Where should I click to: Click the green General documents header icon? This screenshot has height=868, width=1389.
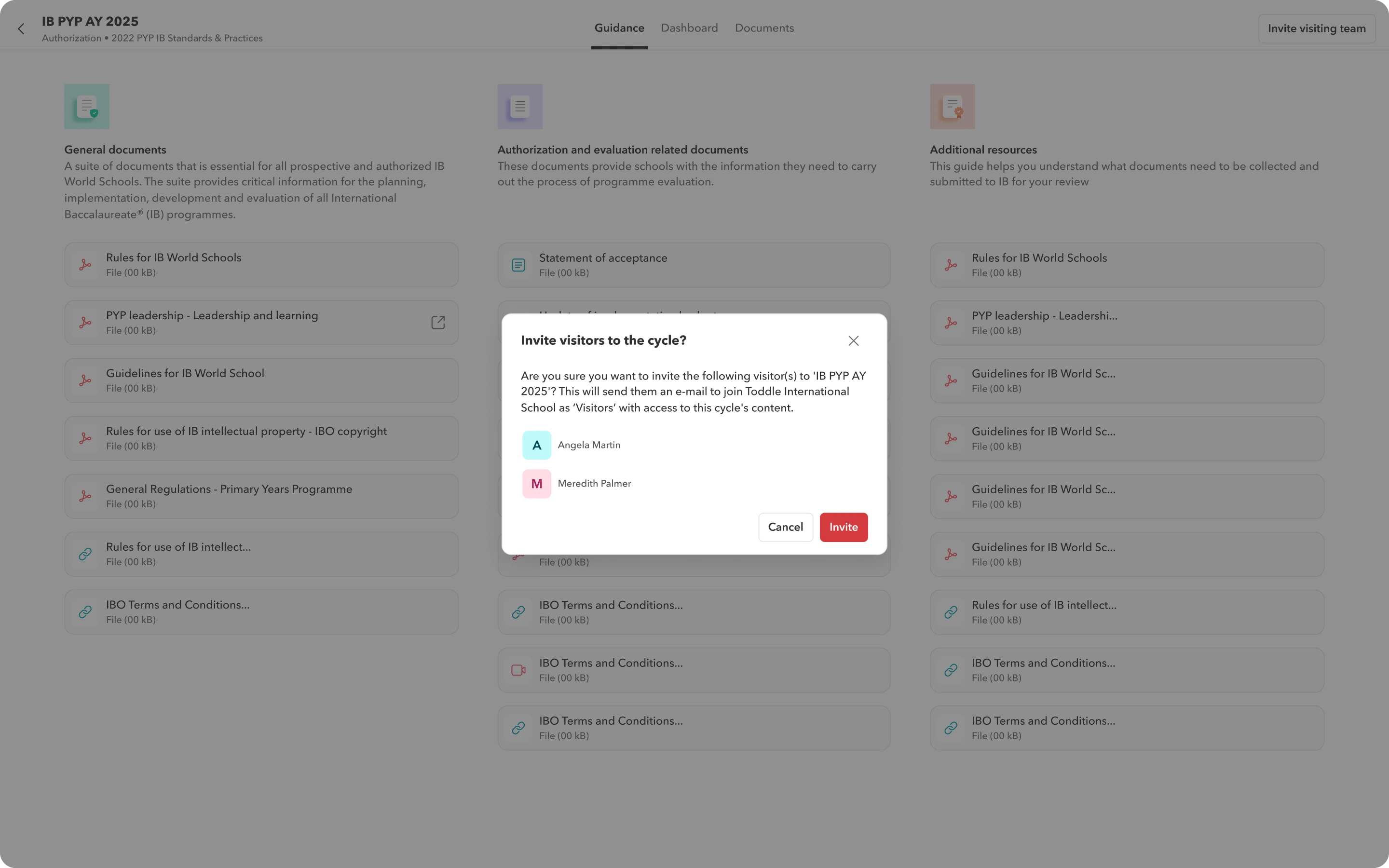click(86, 106)
